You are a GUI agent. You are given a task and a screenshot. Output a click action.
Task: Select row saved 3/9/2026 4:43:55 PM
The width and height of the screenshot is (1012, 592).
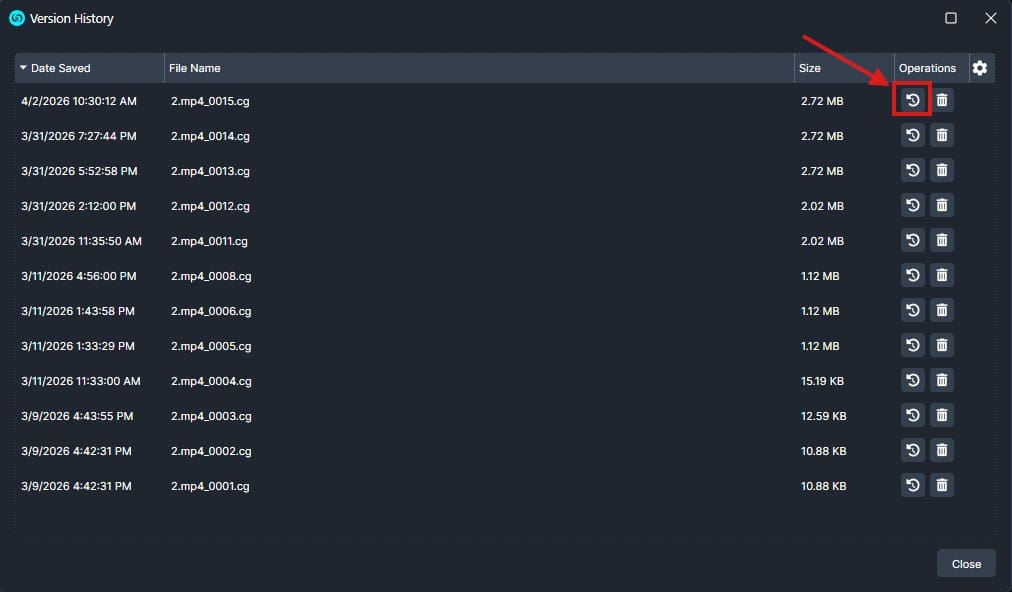coord(77,416)
